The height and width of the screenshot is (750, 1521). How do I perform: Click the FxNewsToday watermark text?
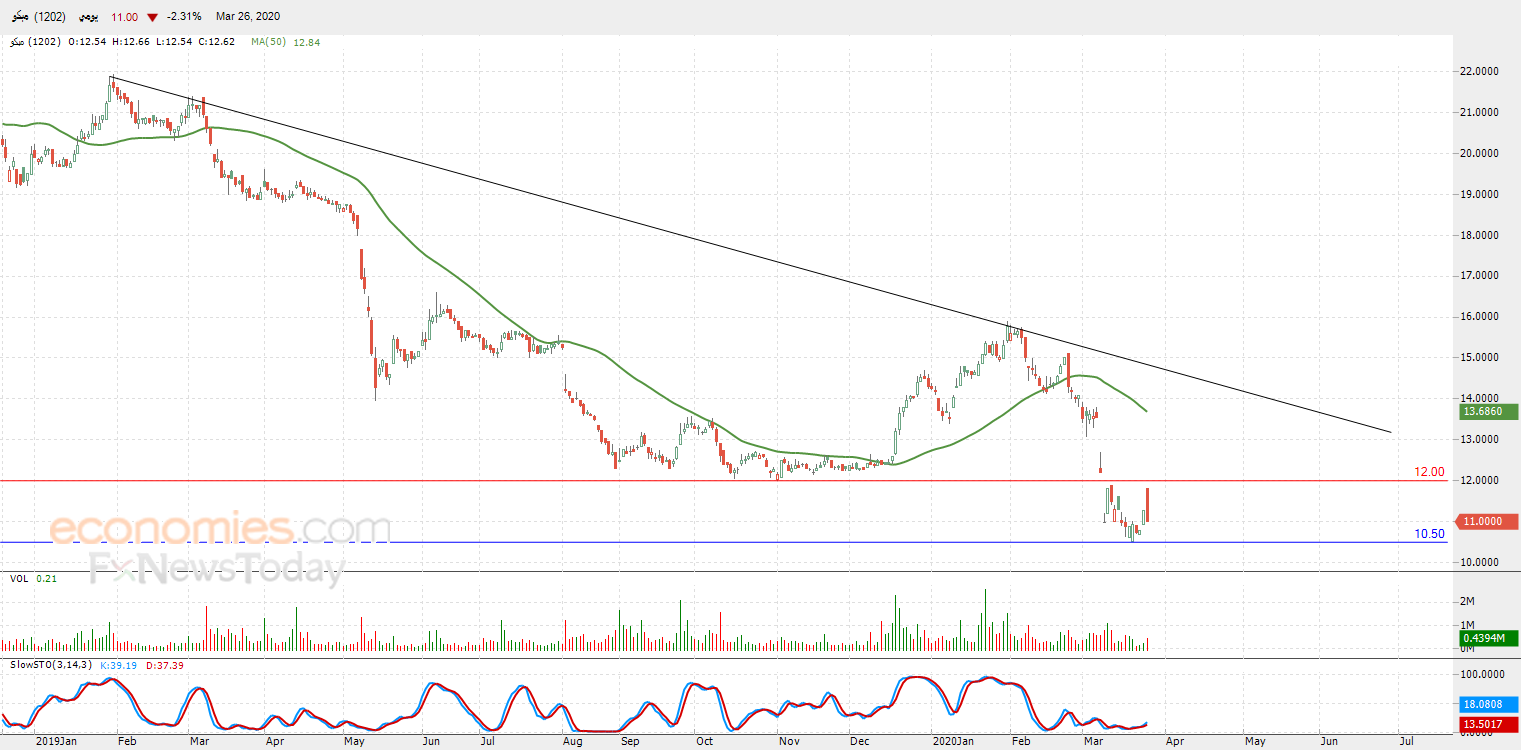click(216, 569)
